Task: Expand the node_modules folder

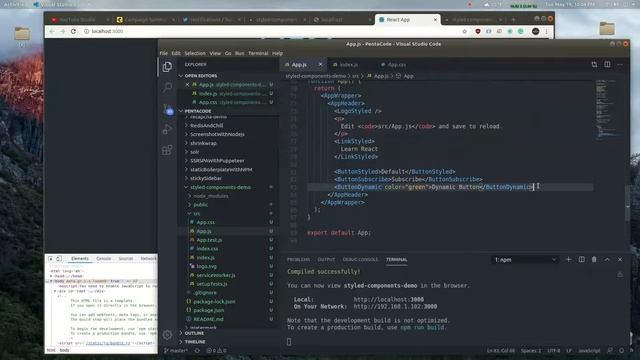Action: (x=211, y=196)
